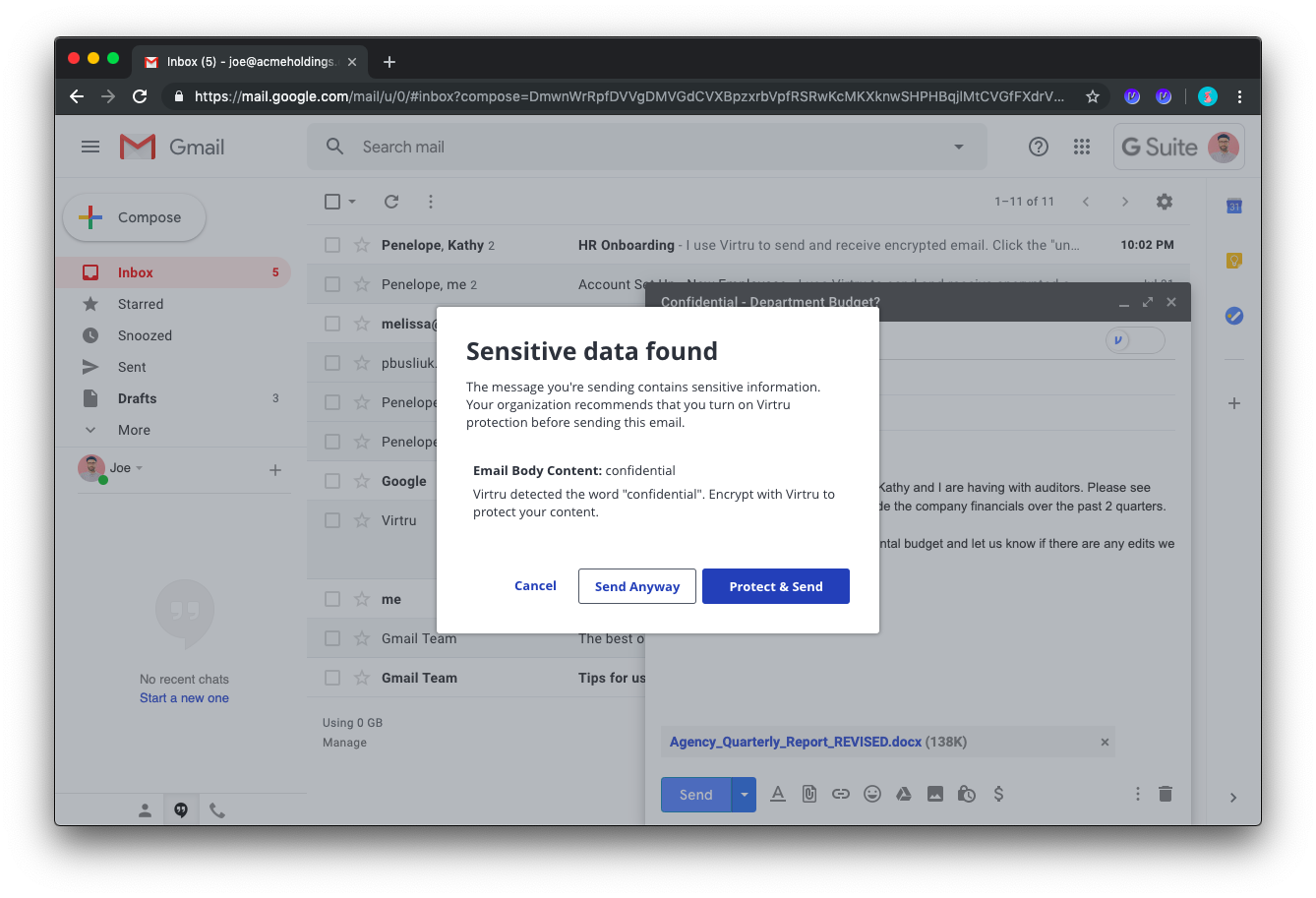Insert files using Google Drive icon
1316x898 pixels.
point(903,794)
